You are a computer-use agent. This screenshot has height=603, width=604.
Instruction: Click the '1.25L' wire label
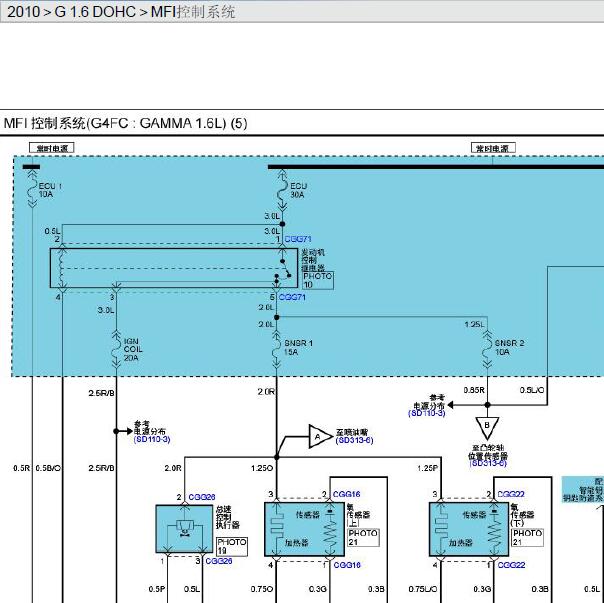[x=475, y=324]
